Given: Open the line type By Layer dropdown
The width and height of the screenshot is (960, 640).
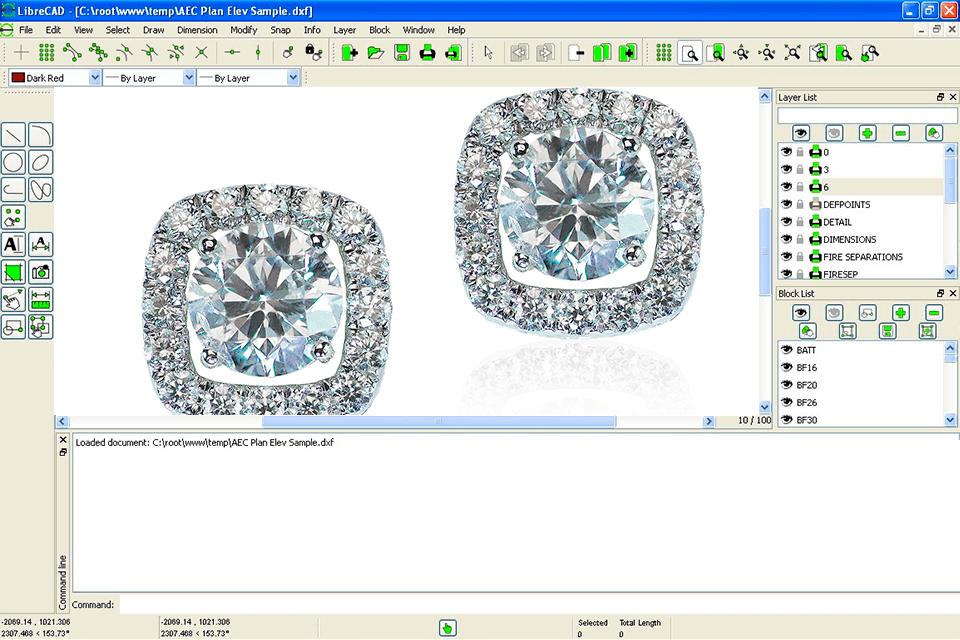Looking at the screenshot, I should click(290, 76).
